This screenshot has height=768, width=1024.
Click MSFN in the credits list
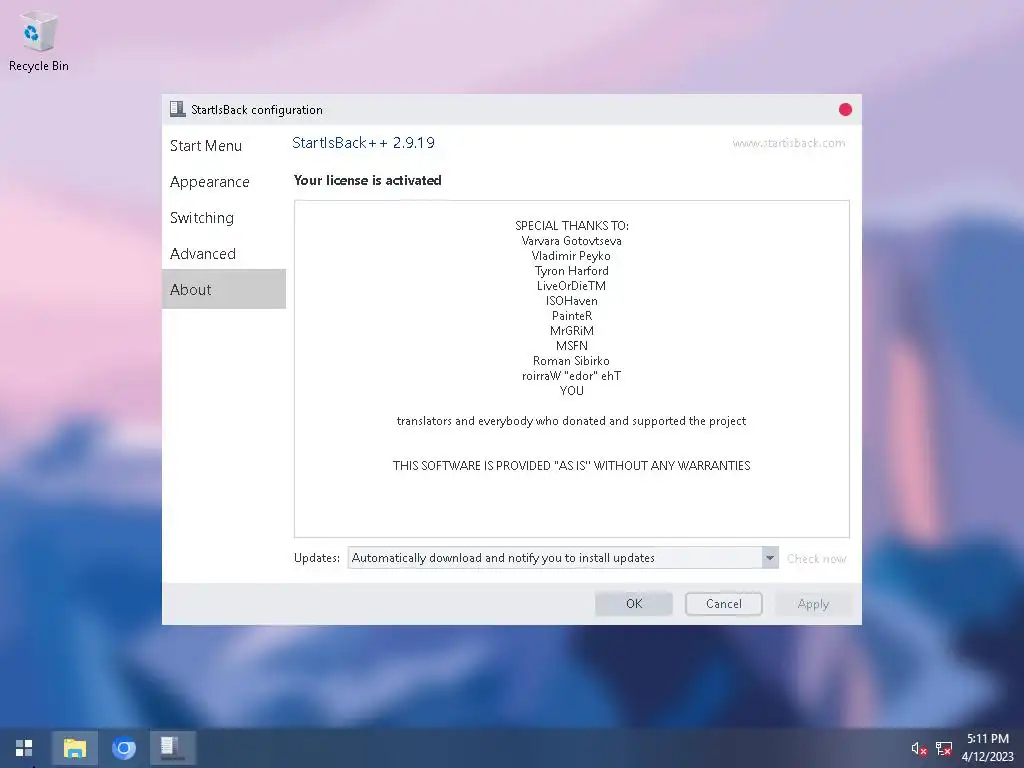click(571, 346)
